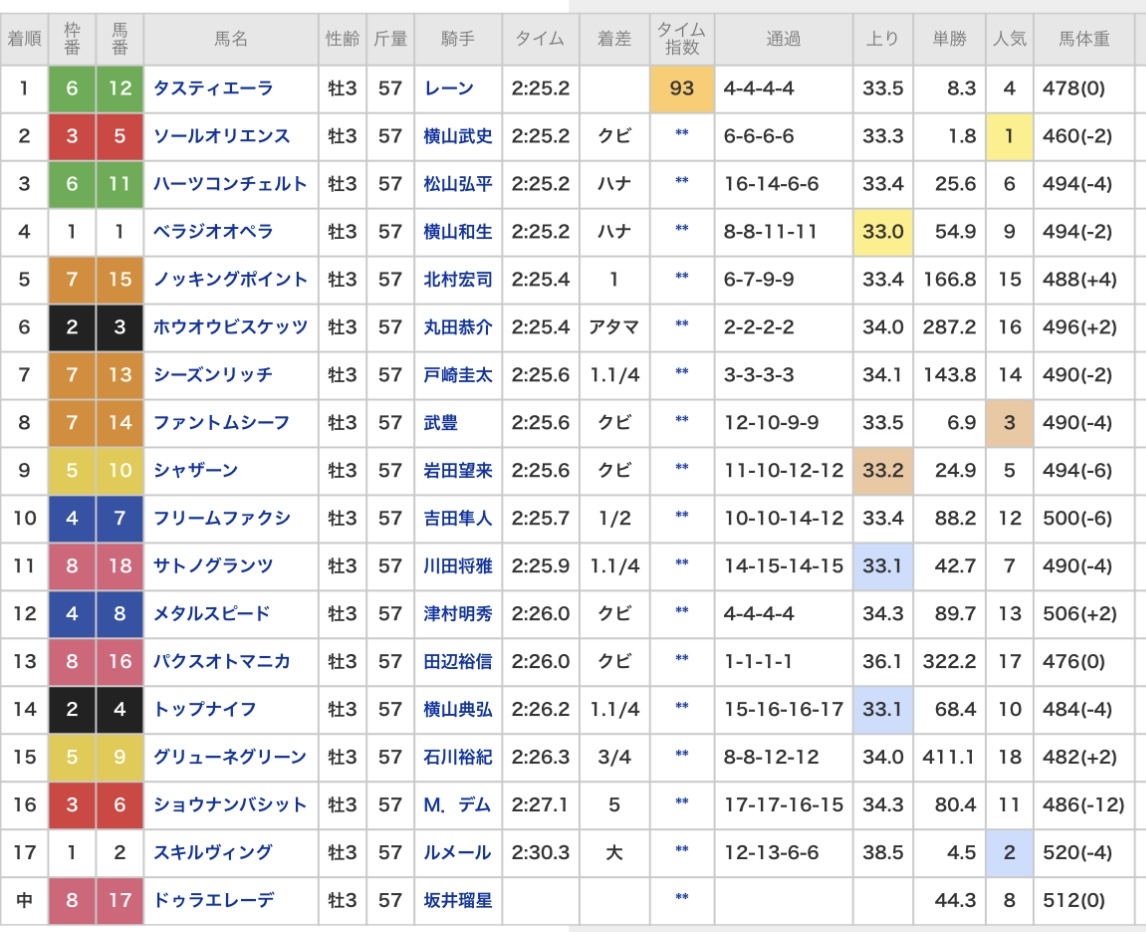Open jockey profile for 松山弘平
Screen dimensions: 1146x932
(x=458, y=183)
